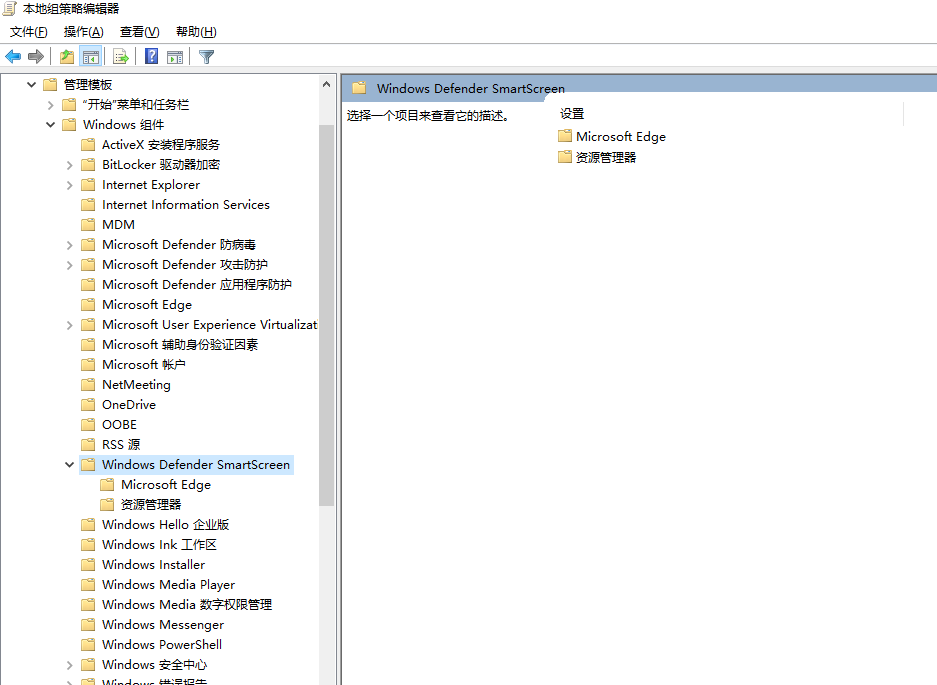This screenshot has height=685, width=937.
Task: Select Windows Hello 企业版 in tree
Action: tap(166, 525)
